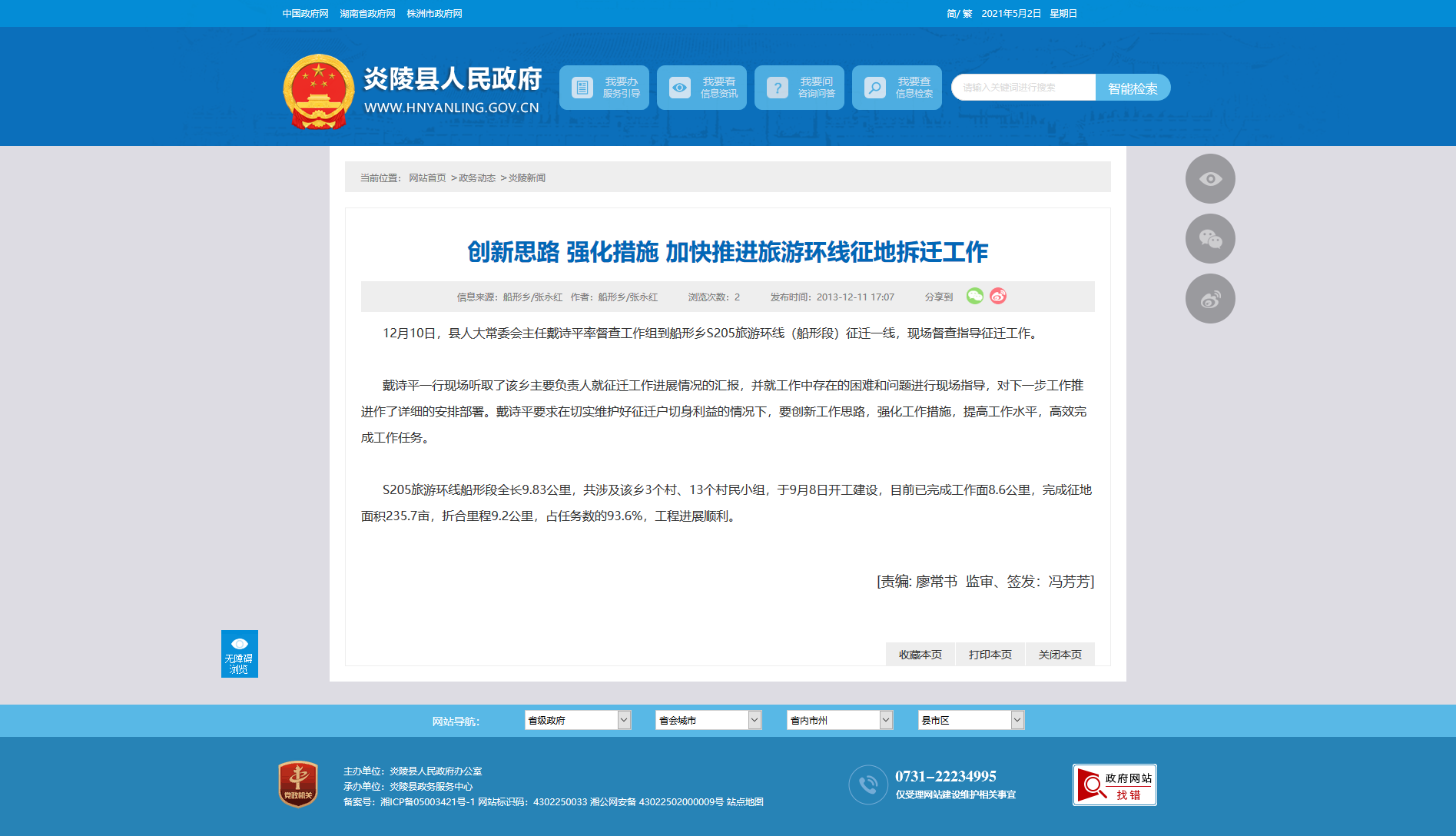Viewport: 1456px width, 836px height.
Task: Open the gray Weibo circle in right sidebar
Action: pos(1209,299)
